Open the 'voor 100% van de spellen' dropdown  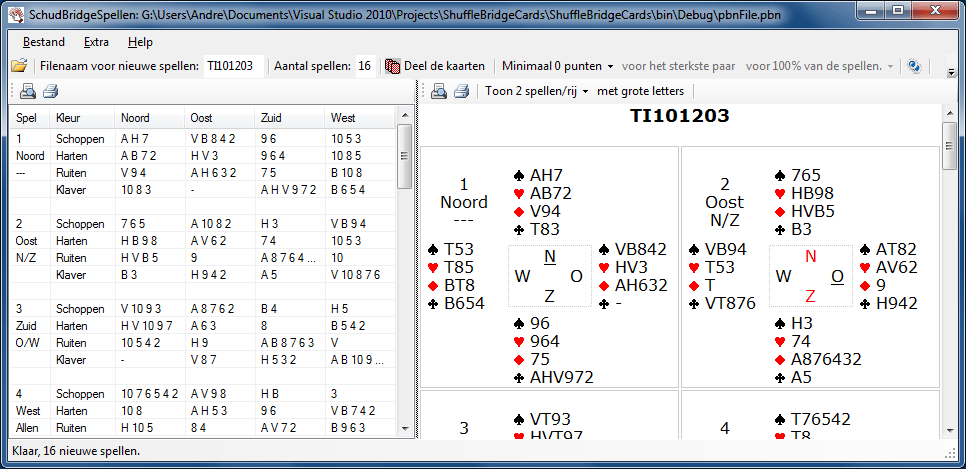(x=820, y=67)
